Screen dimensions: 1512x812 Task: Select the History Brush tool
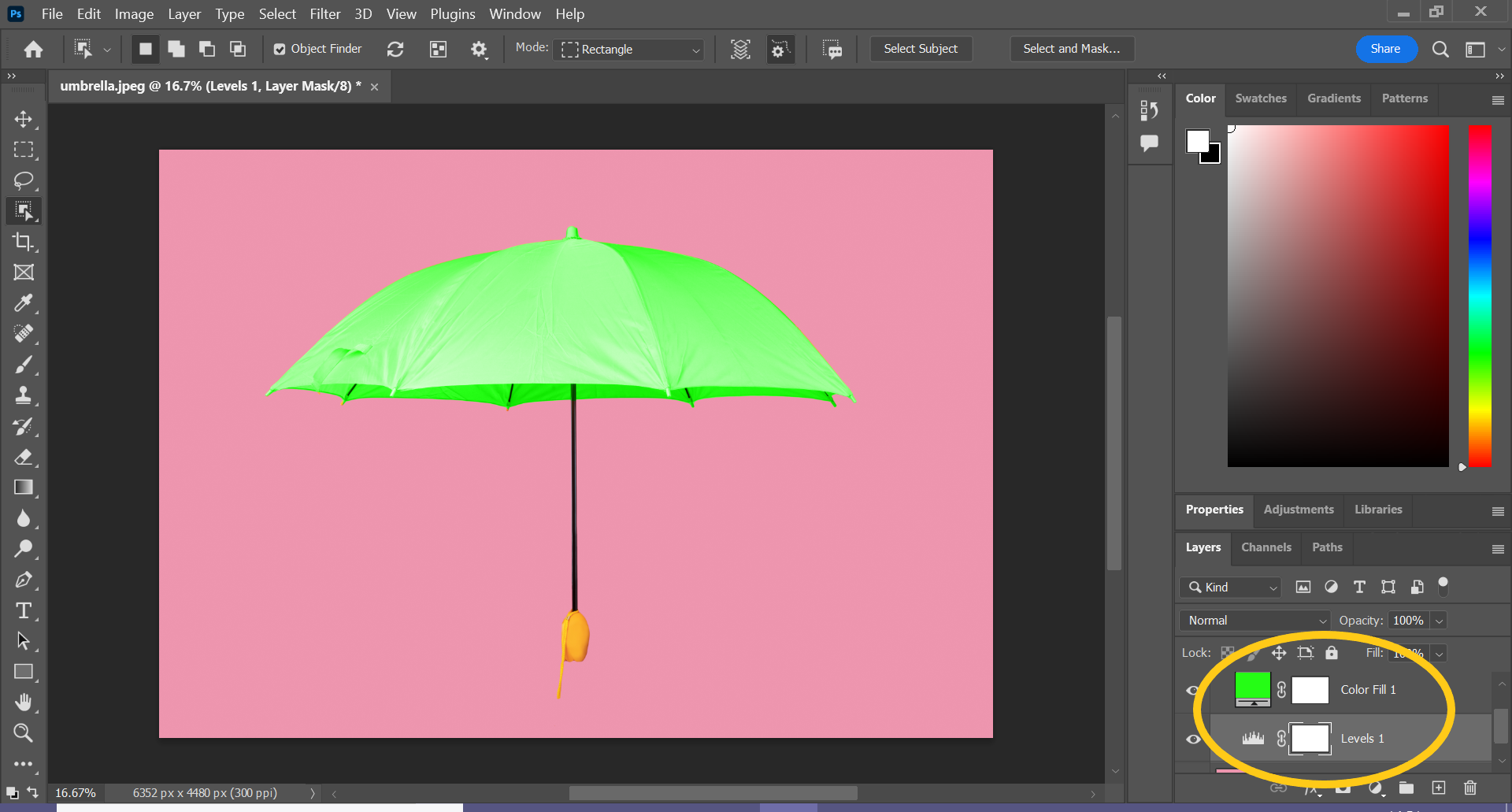(24, 426)
